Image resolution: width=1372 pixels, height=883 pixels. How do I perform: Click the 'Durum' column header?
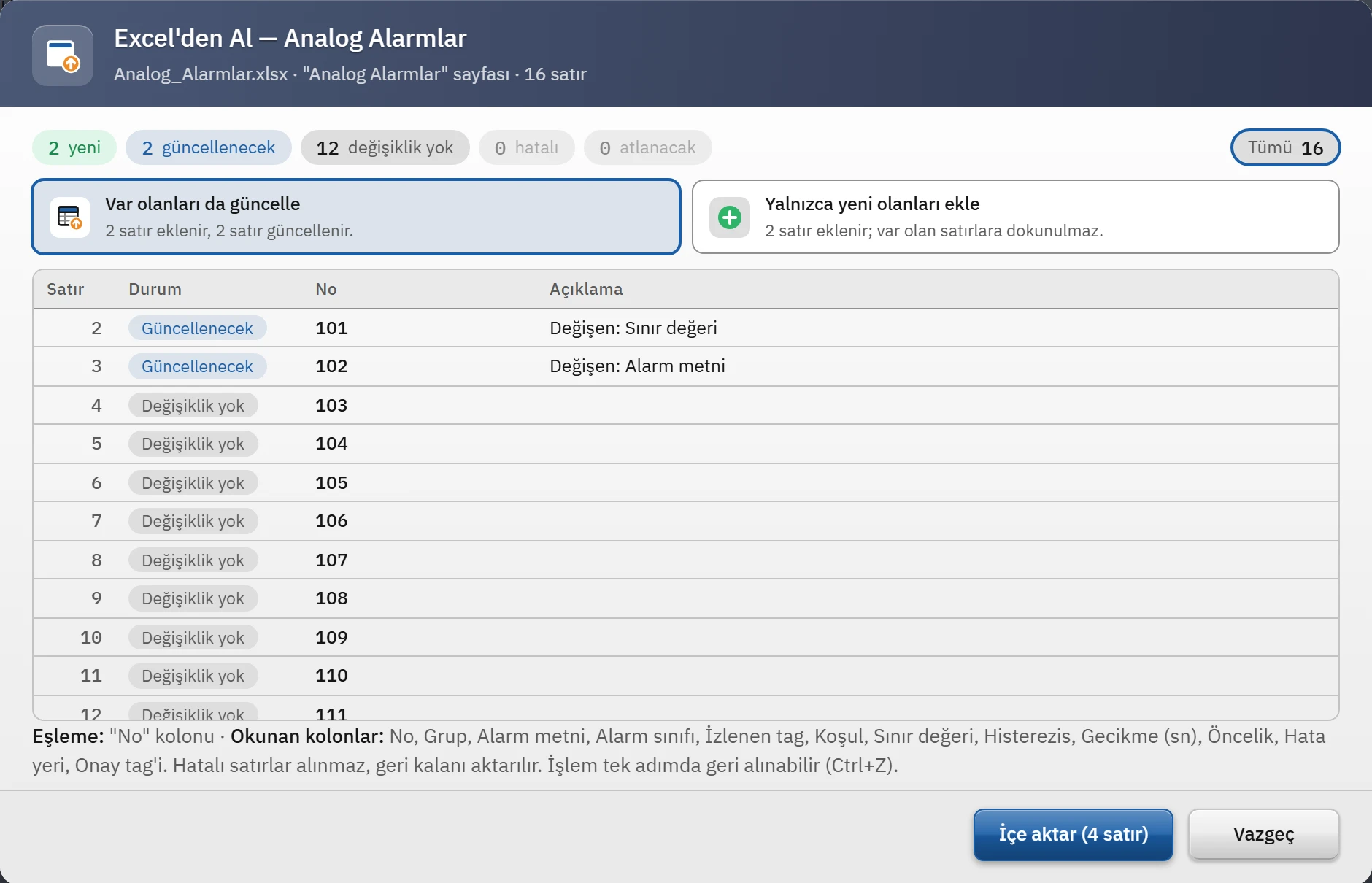(x=155, y=289)
